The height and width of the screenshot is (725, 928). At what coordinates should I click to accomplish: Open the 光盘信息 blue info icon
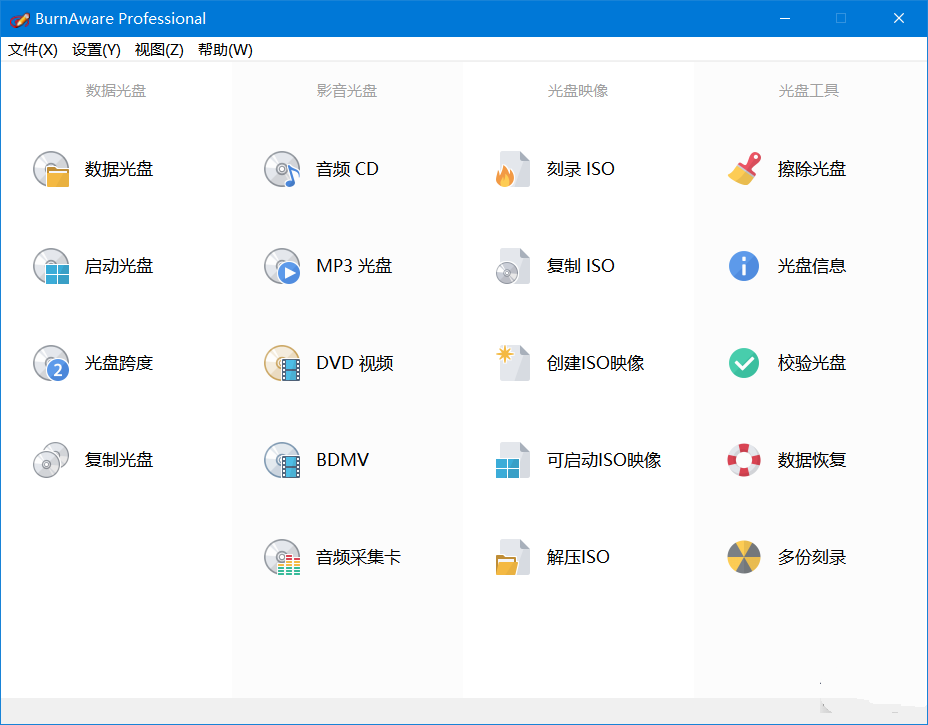744,266
